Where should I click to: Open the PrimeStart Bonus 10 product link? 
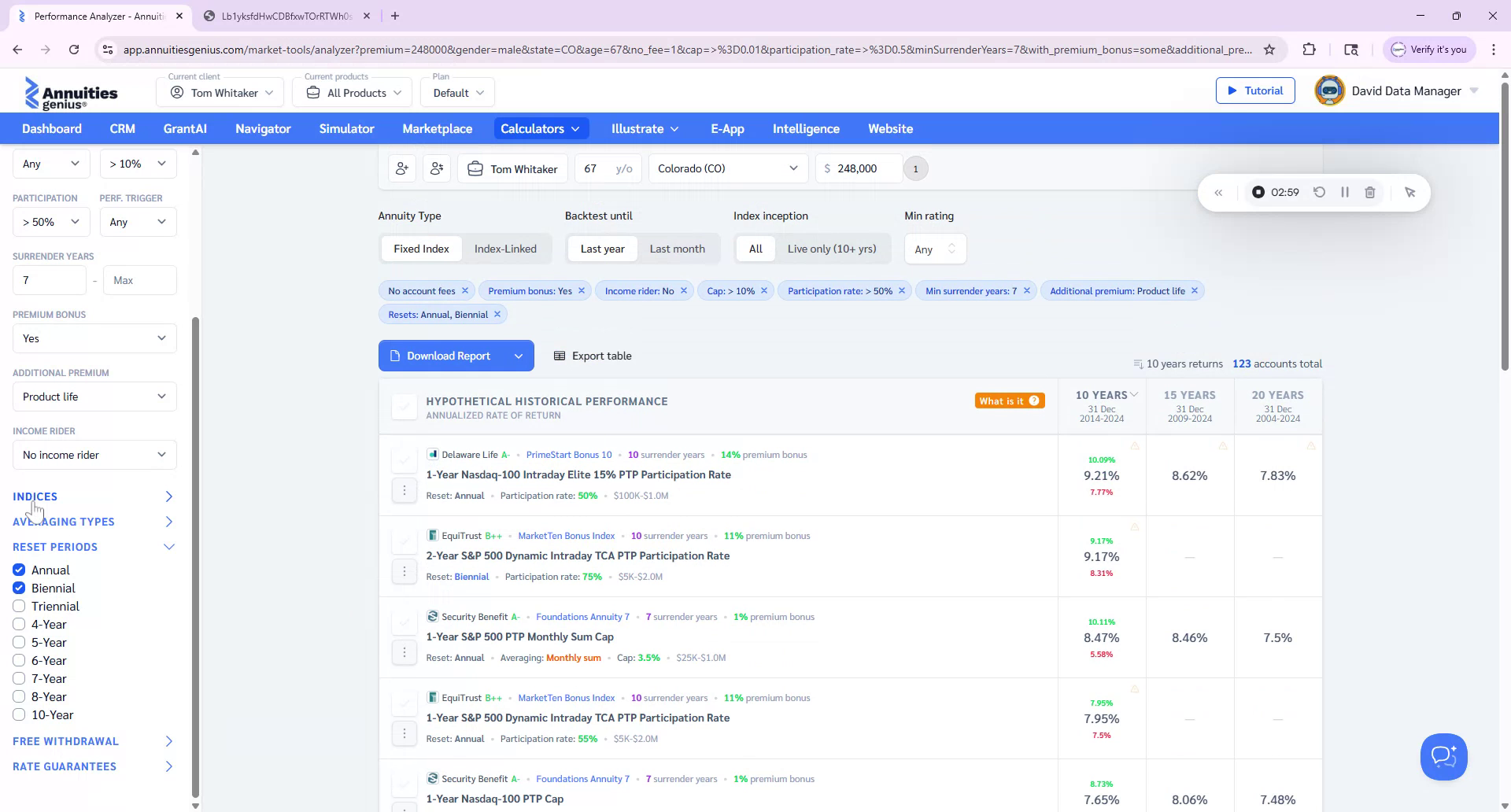coord(569,455)
